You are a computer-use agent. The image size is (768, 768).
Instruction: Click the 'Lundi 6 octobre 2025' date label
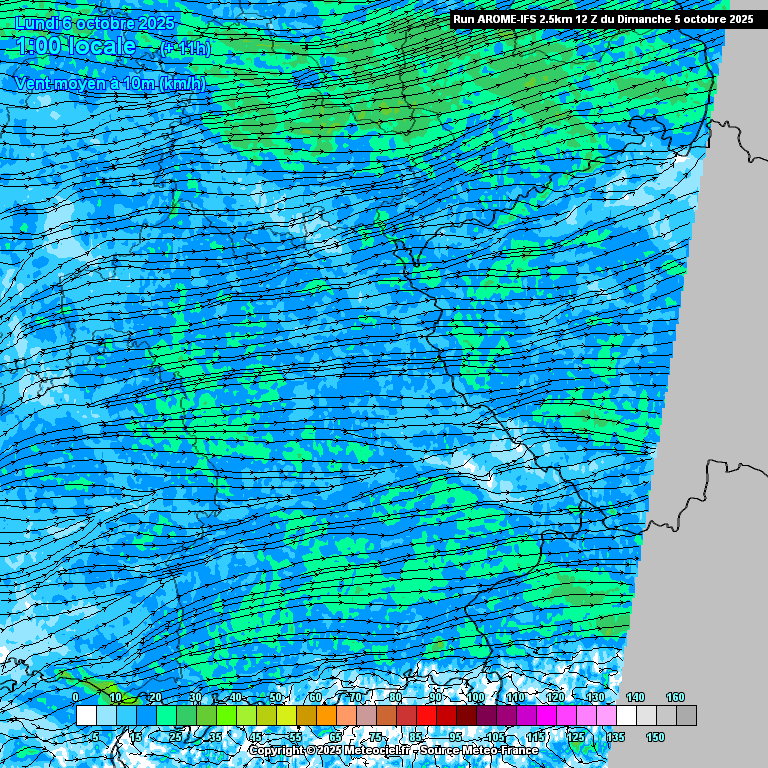pos(95,23)
